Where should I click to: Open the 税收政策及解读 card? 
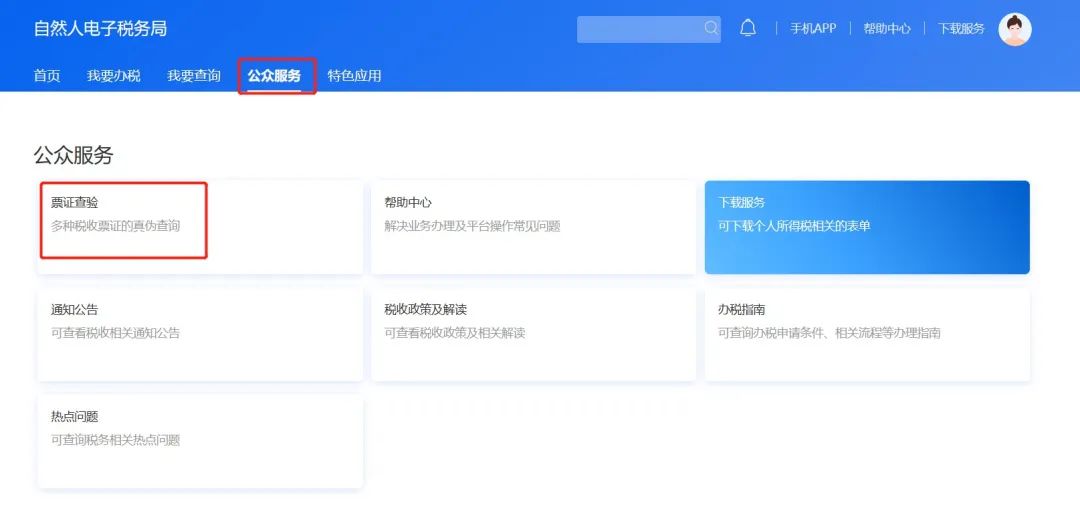click(533, 334)
